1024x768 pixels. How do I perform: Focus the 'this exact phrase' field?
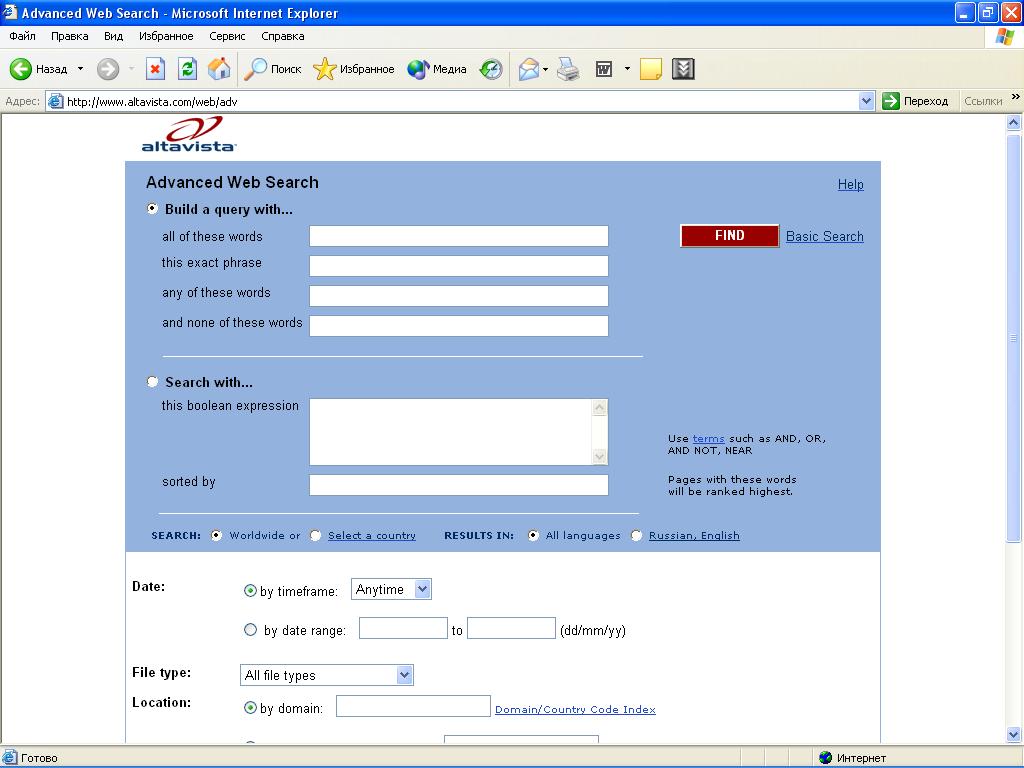pos(458,266)
